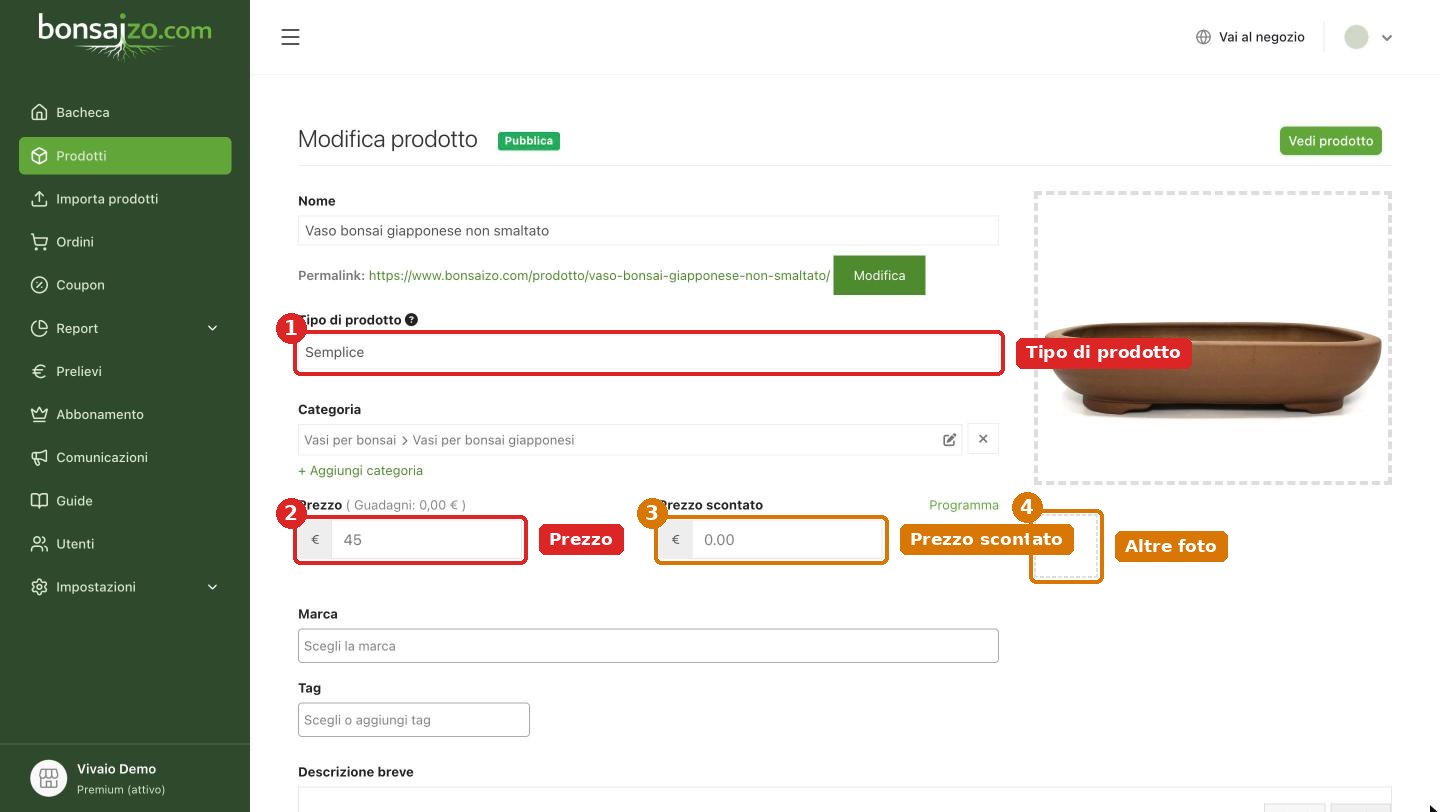This screenshot has height=812, width=1440.
Task: Click the globe icon beside Vai al negozio
Action: coord(1203,37)
